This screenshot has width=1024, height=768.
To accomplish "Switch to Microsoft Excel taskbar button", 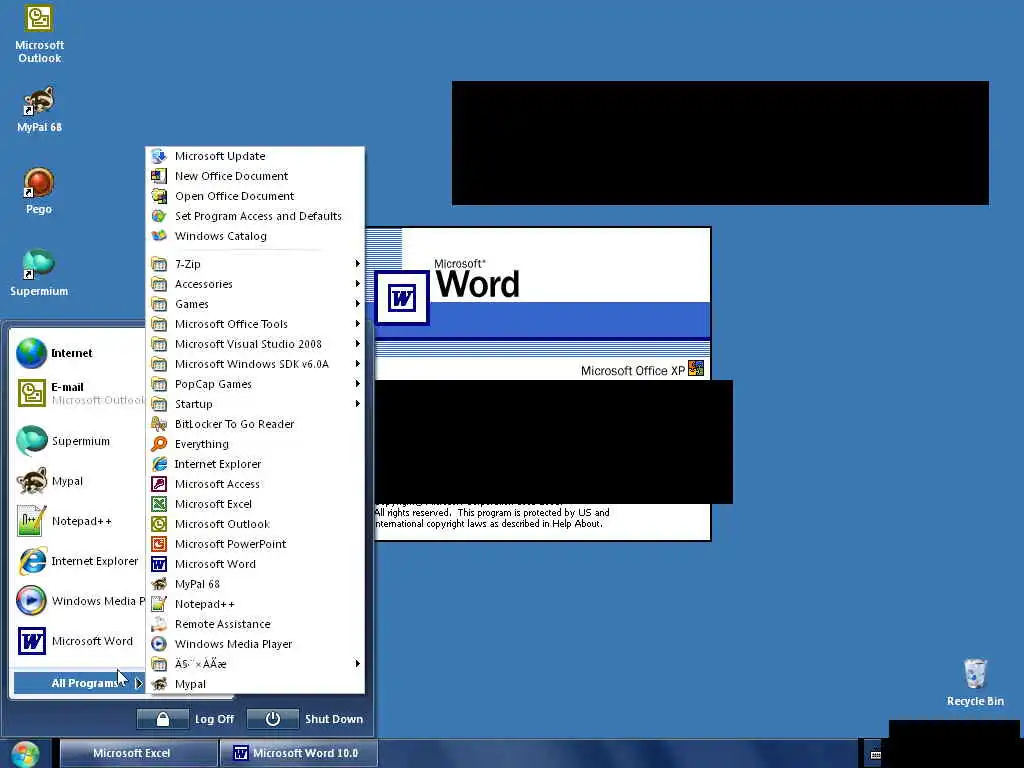I will click(138, 753).
